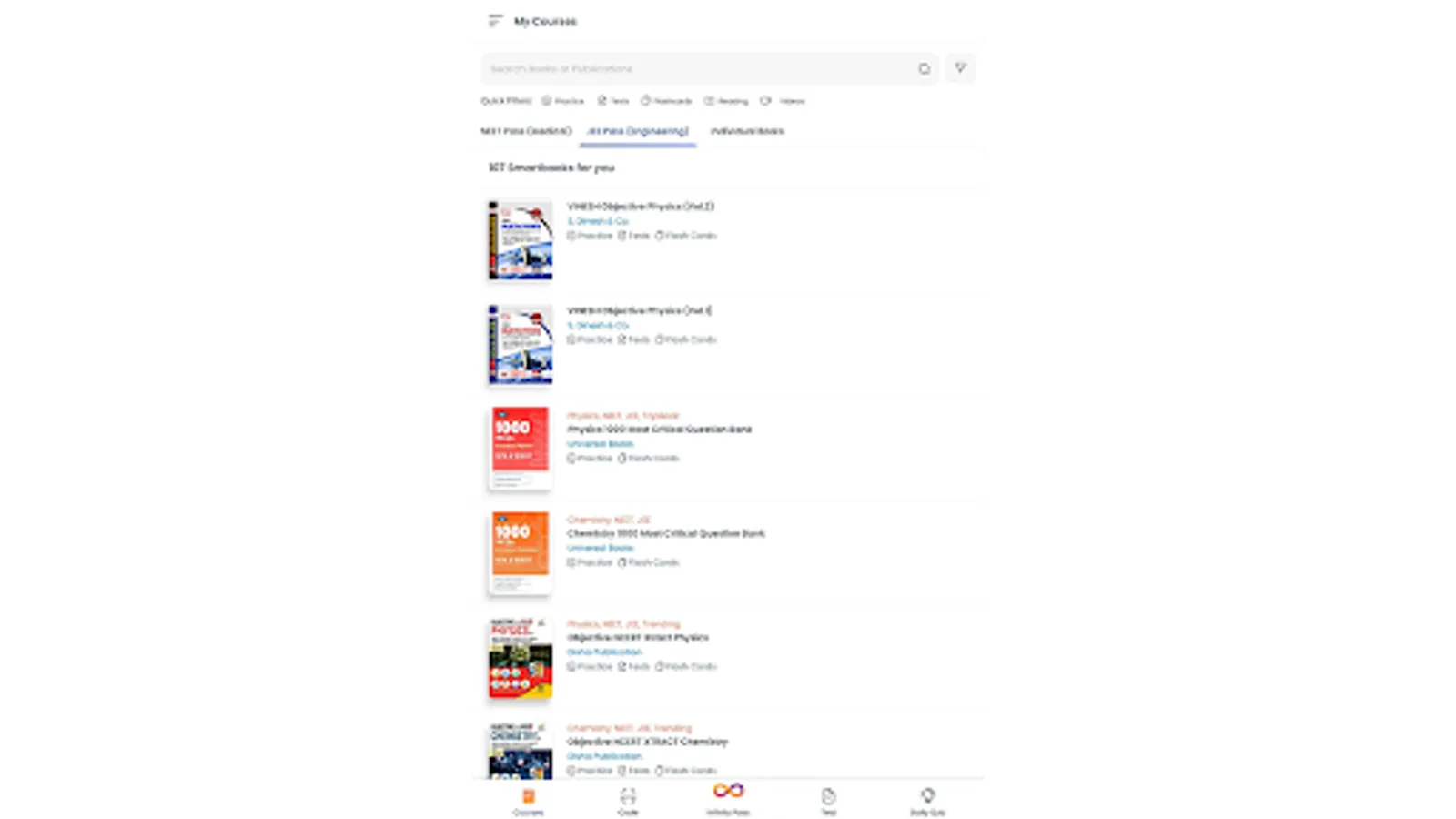
Task: Open the Test section from bottom navigation
Action: point(827,798)
